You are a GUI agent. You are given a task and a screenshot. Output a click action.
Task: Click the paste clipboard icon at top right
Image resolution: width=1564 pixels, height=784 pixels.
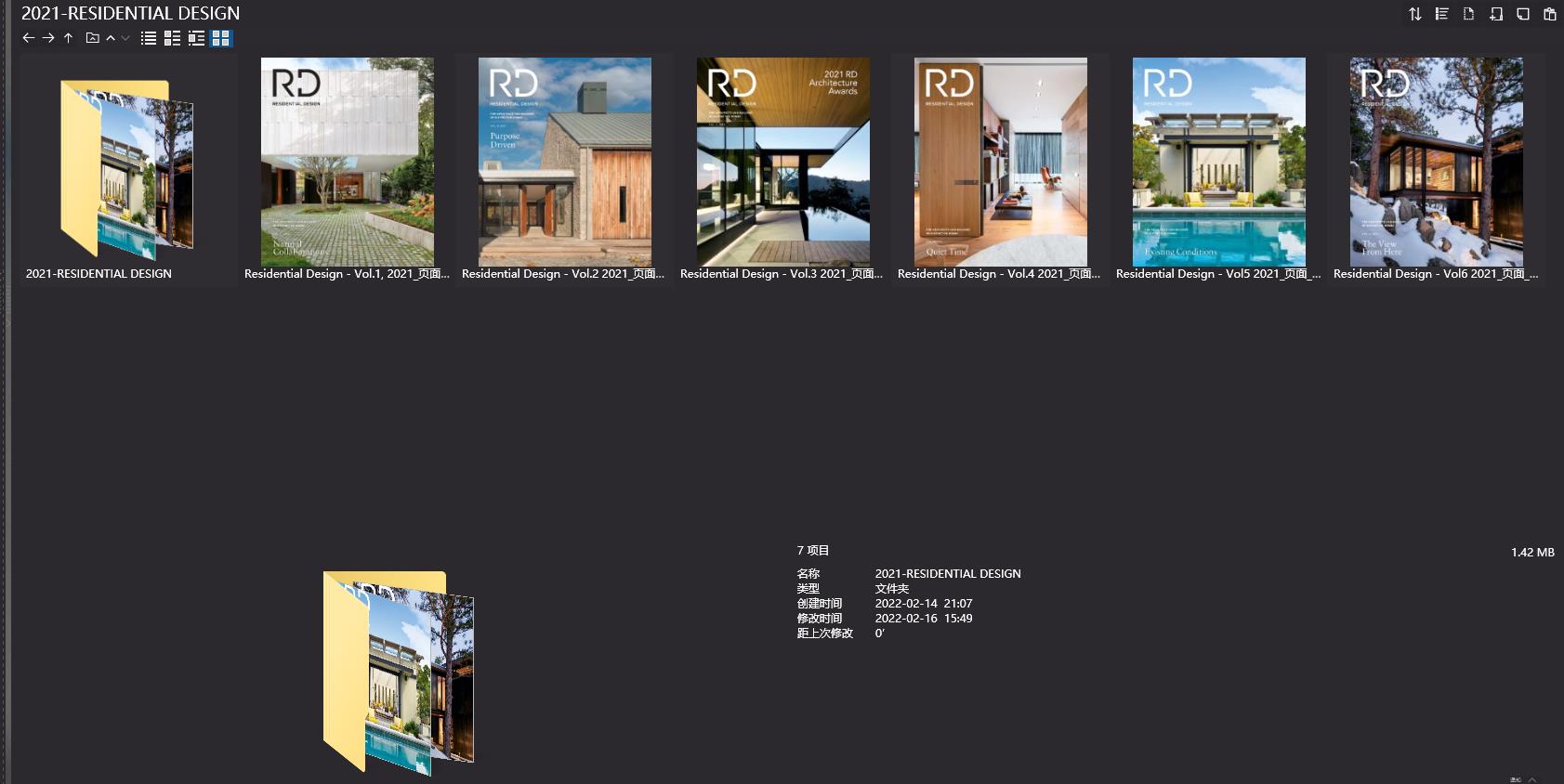pyautogui.click(x=1550, y=14)
